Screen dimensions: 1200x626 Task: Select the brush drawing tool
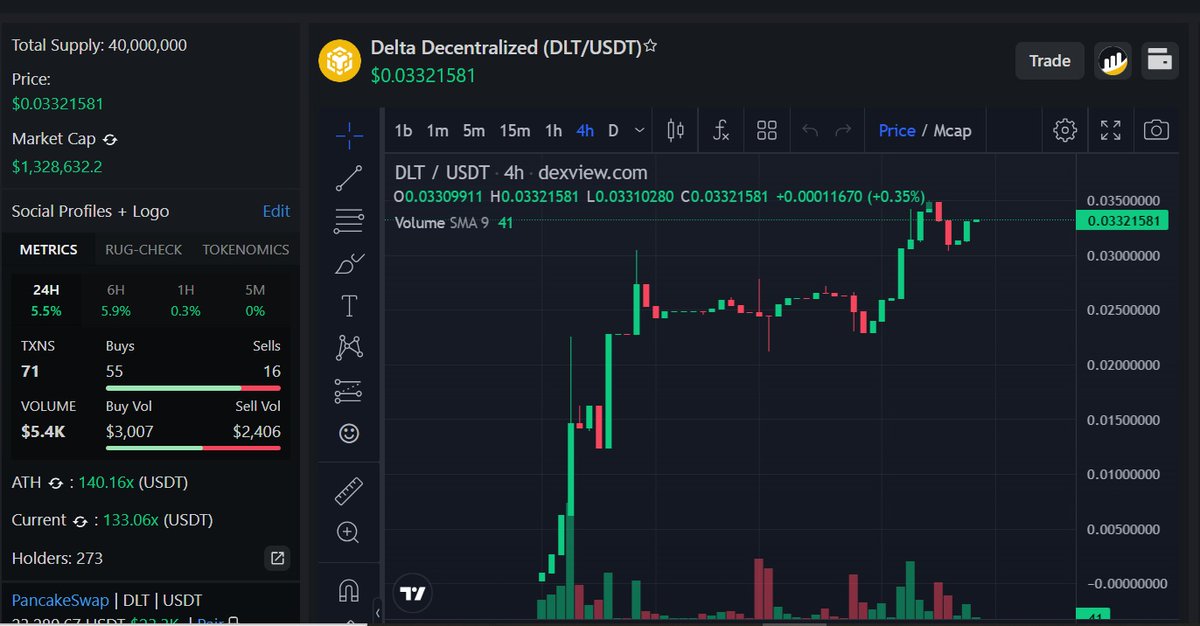point(349,264)
